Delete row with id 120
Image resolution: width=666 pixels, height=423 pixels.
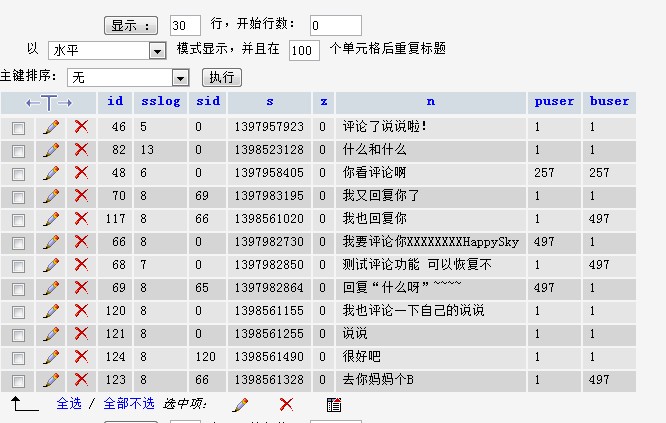pyautogui.click(x=81, y=310)
